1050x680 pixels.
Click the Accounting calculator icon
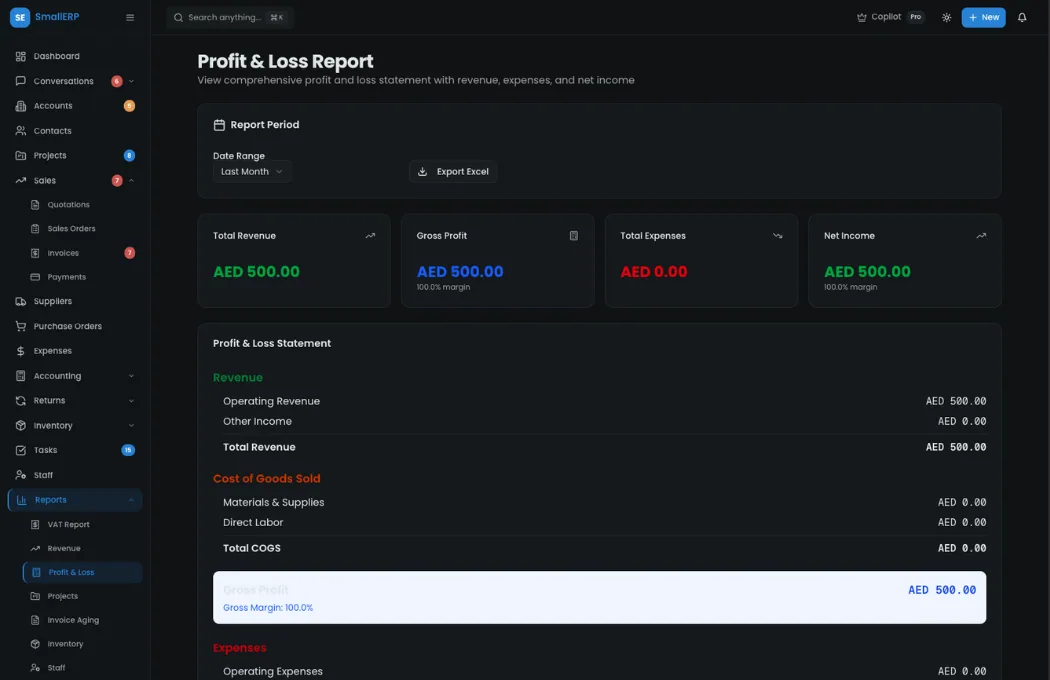point(21,376)
